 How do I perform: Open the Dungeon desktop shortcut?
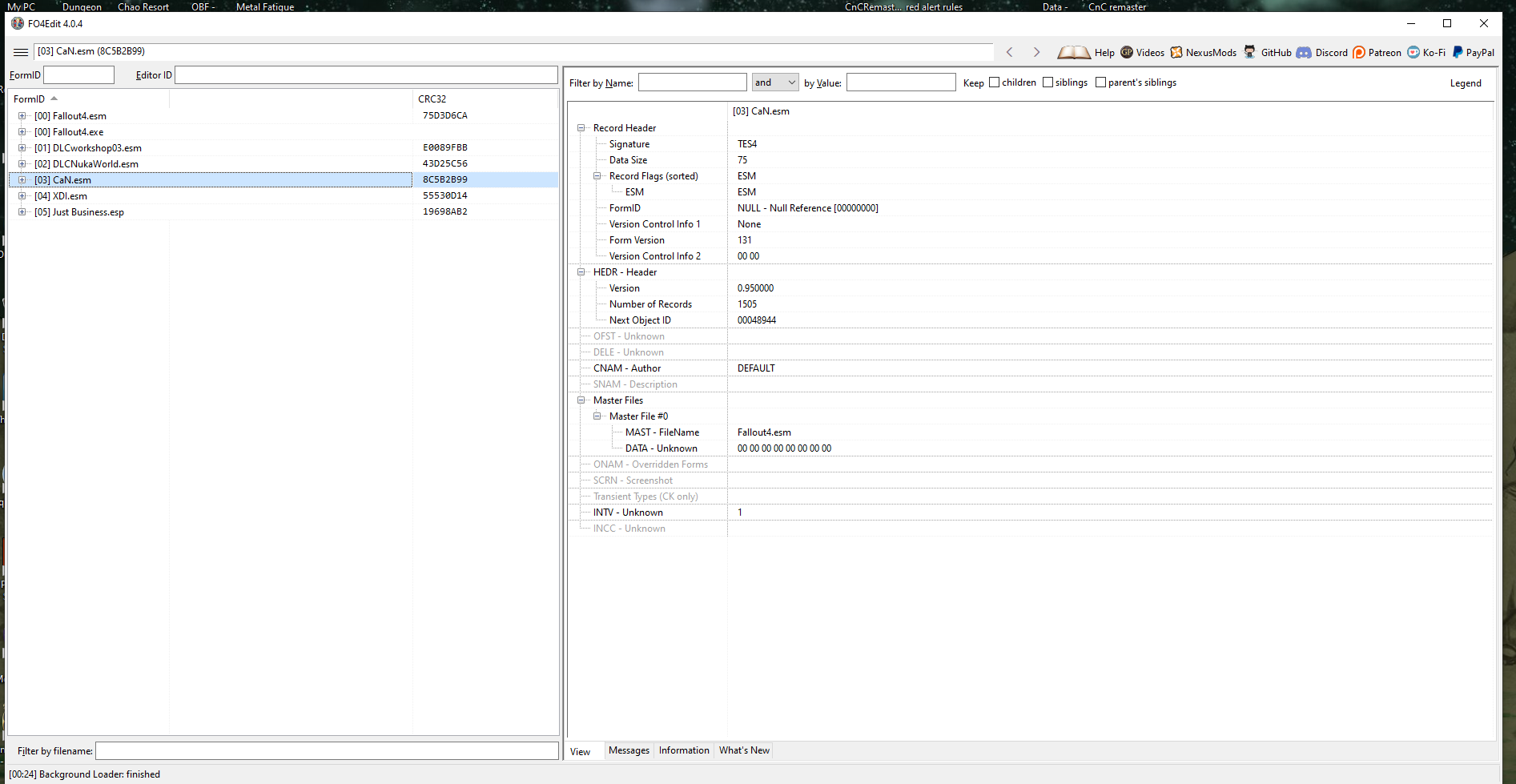coord(82,6)
